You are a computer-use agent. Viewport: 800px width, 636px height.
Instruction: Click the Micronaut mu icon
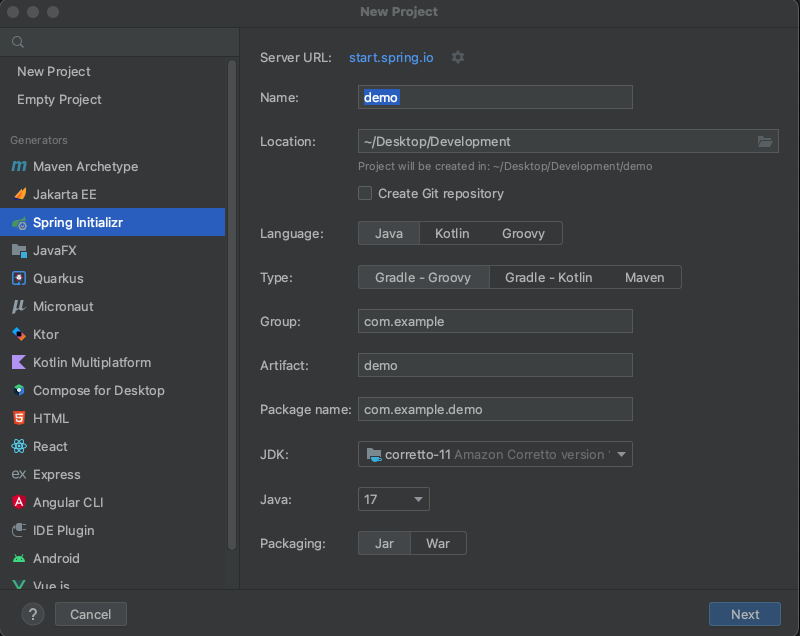(19, 307)
